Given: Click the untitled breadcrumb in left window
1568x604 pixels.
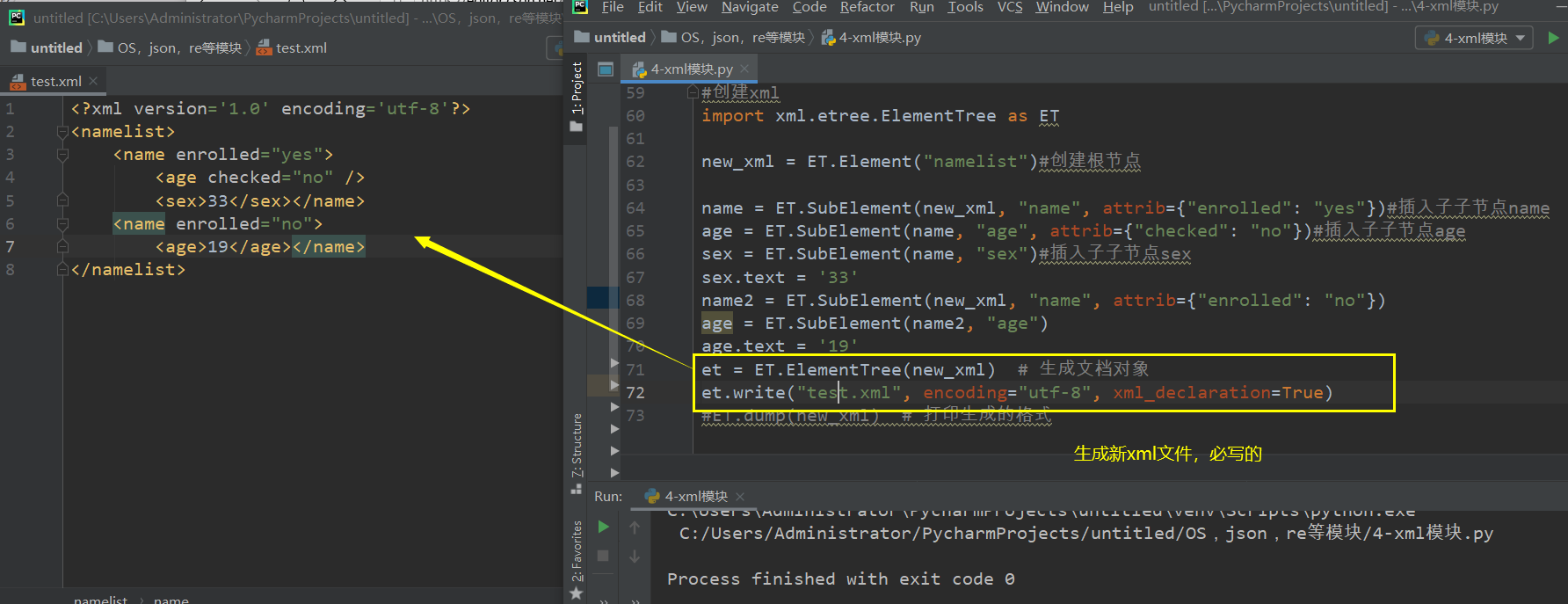Looking at the screenshot, I should (47, 47).
